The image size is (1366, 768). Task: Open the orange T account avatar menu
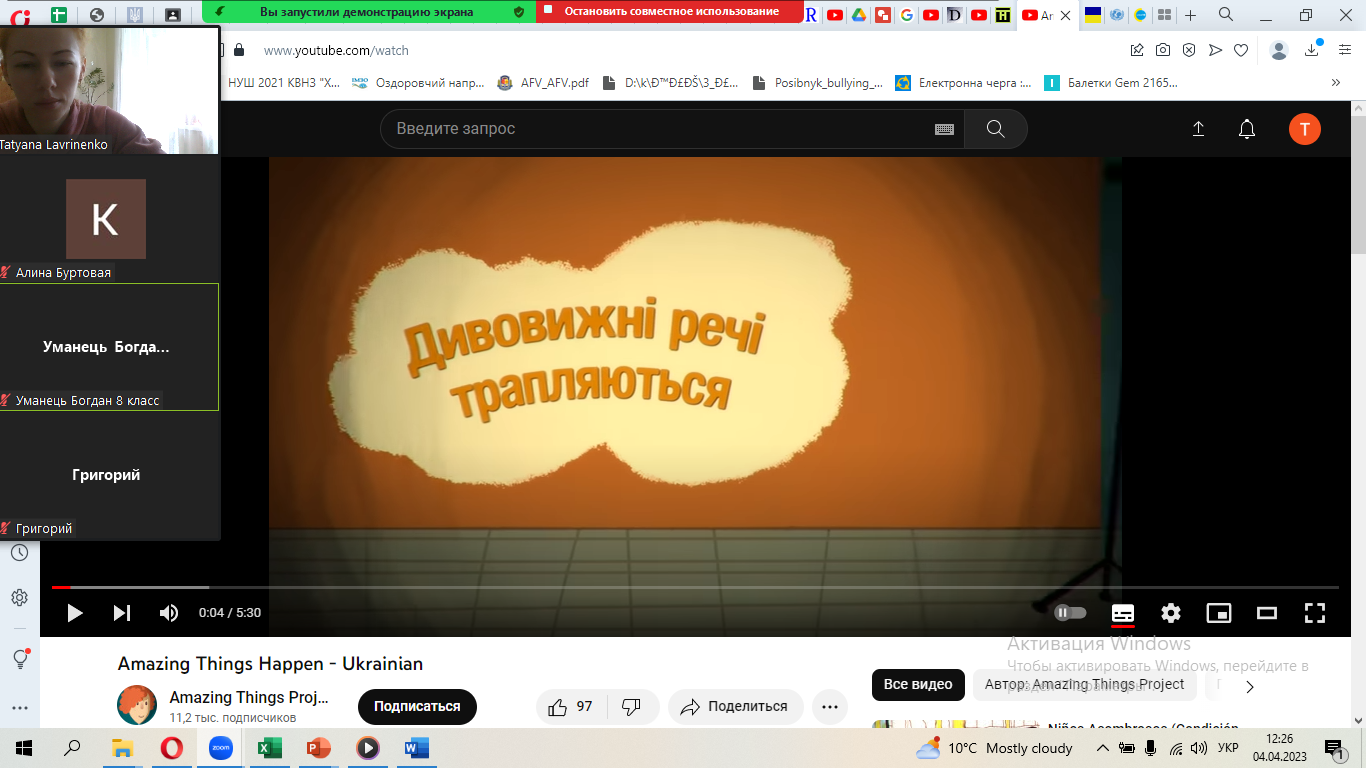1305,129
